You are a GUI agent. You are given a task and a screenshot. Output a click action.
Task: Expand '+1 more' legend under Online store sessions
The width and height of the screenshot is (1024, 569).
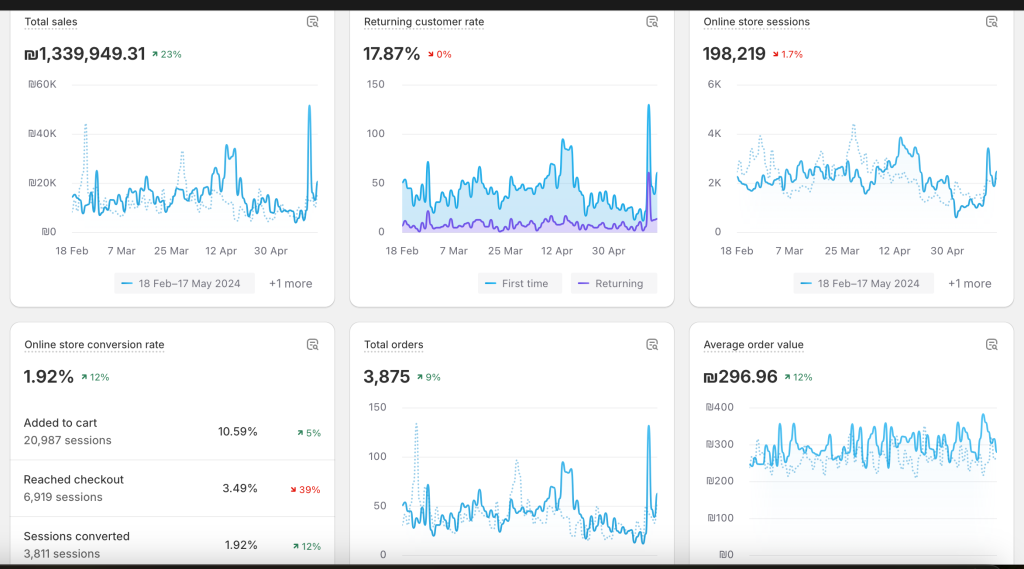click(x=969, y=284)
